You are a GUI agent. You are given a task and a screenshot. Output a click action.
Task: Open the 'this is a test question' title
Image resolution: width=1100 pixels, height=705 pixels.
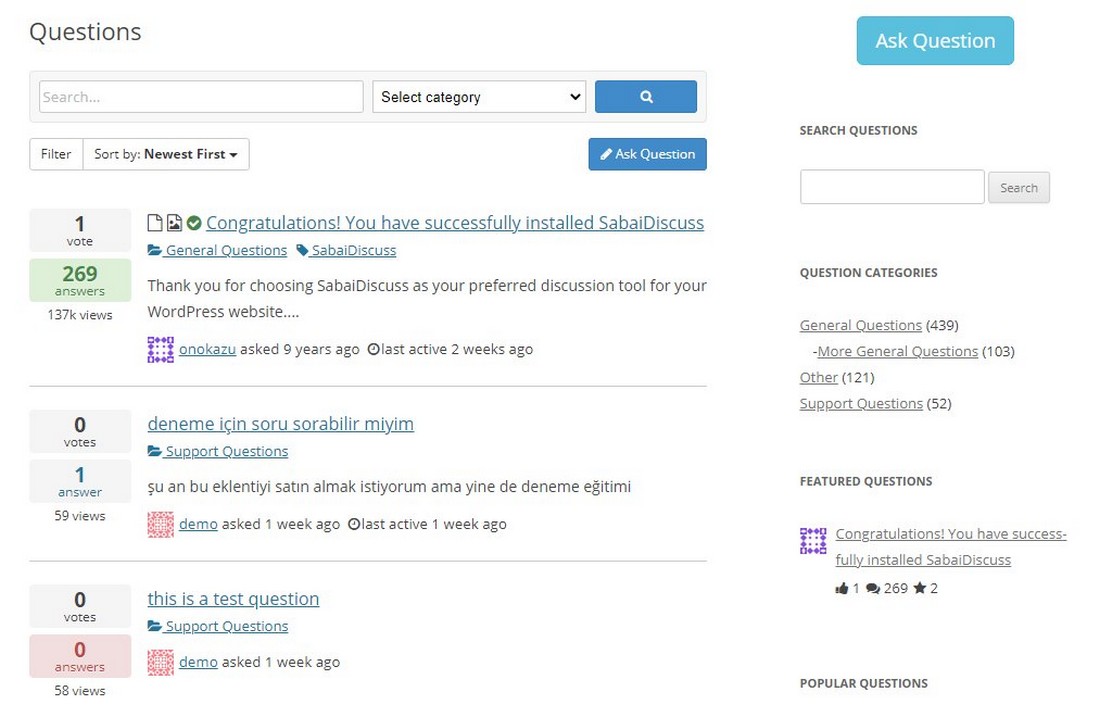tap(233, 599)
